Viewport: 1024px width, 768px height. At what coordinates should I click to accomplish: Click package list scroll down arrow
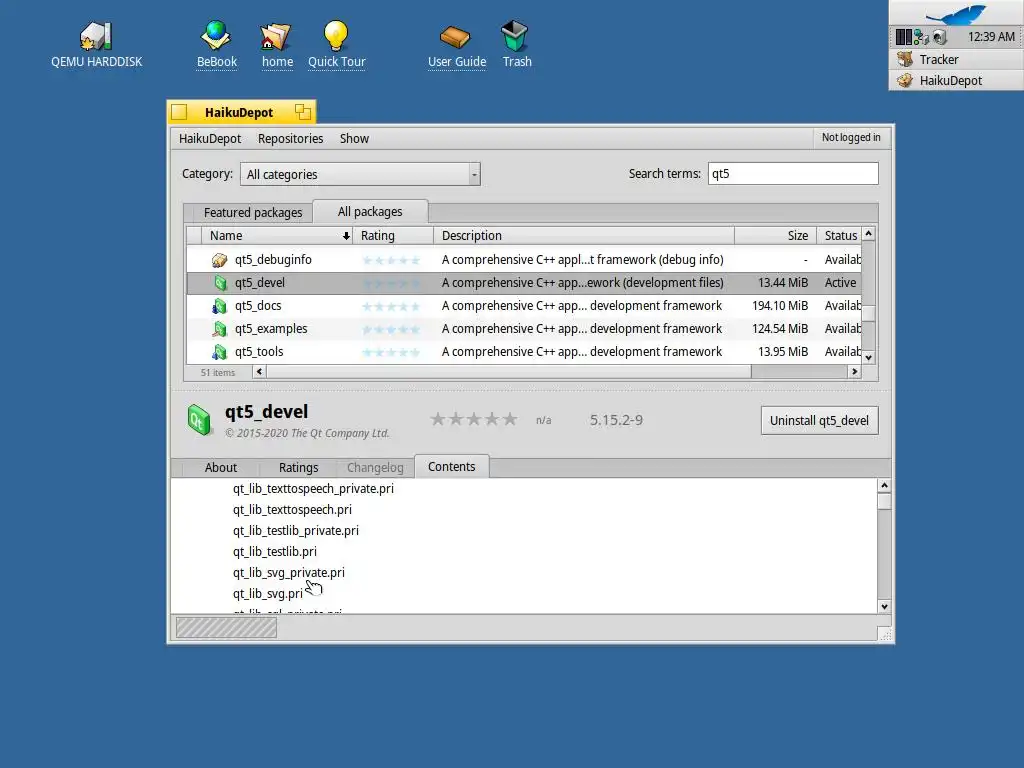coord(869,357)
